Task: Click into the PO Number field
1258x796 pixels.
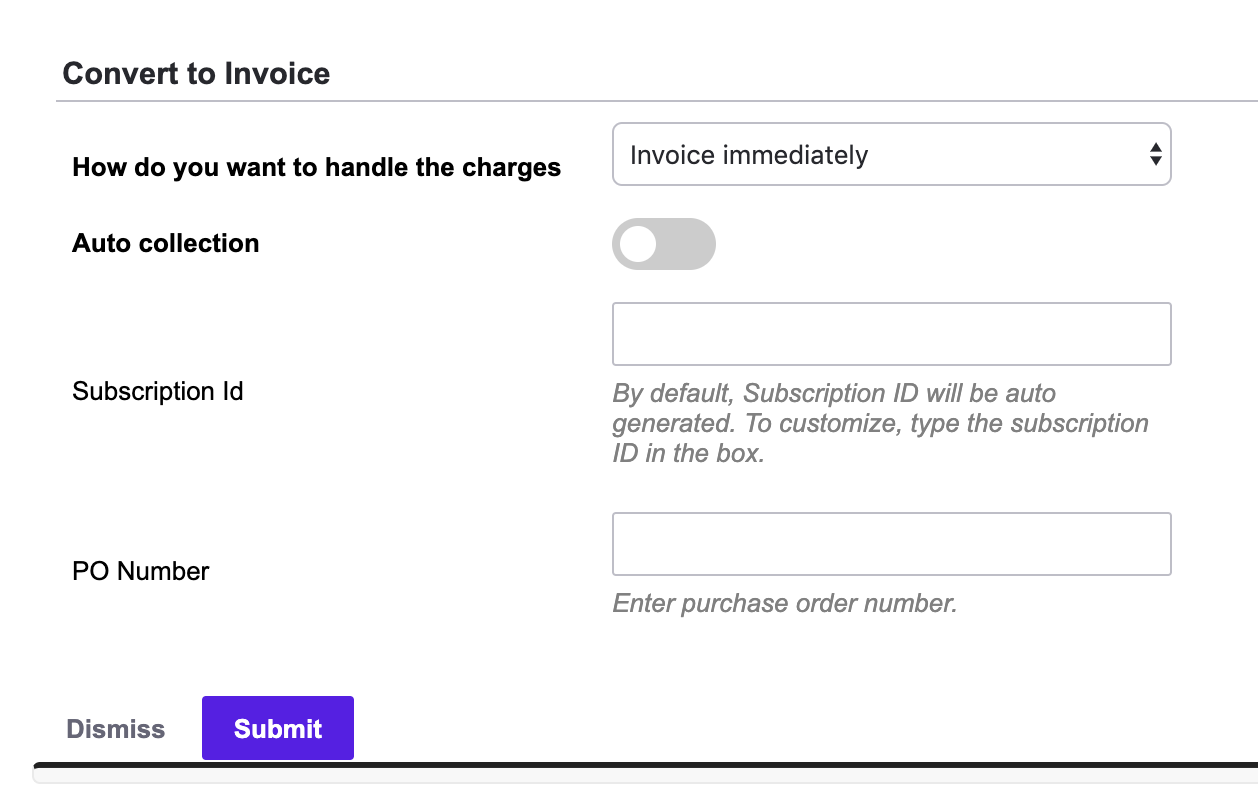Action: (890, 544)
